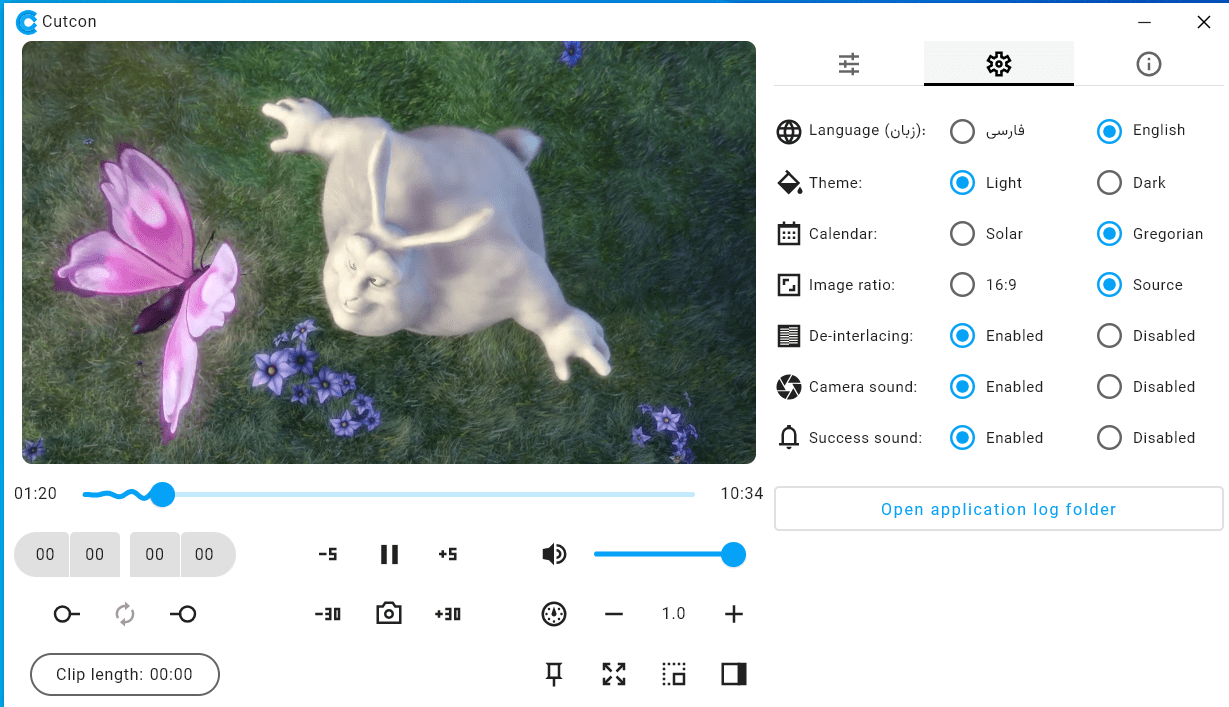The width and height of the screenshot is (1229, 707).
Task: Toggle the side panel visibility
Action: [x=734, y=674]
